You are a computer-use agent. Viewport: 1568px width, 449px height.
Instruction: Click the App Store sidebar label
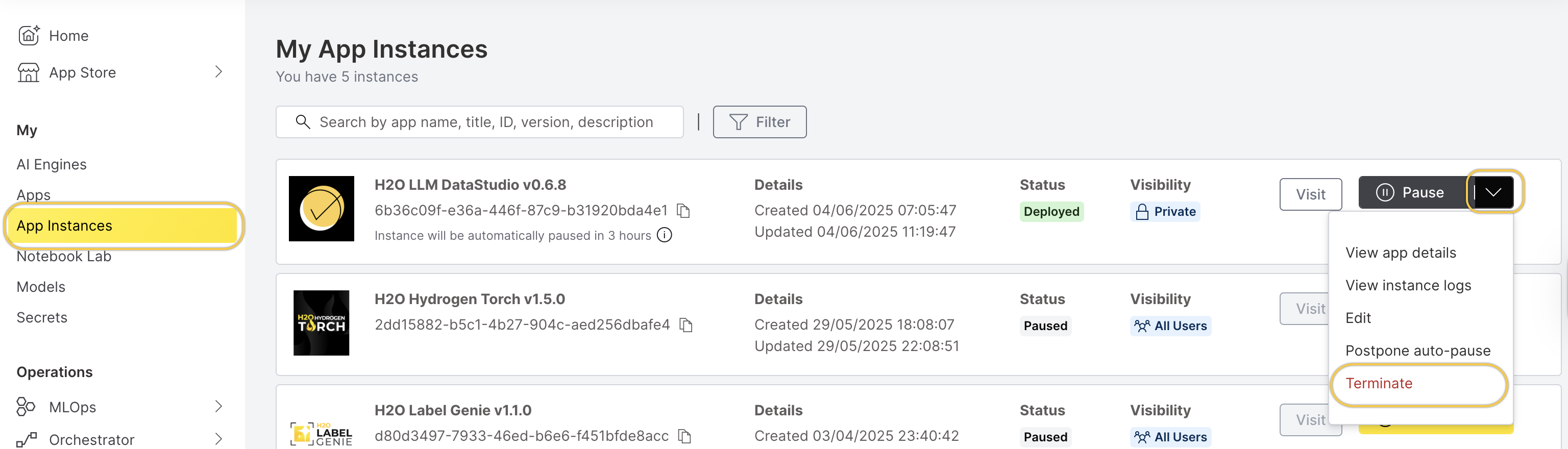(x=82, y=72)
